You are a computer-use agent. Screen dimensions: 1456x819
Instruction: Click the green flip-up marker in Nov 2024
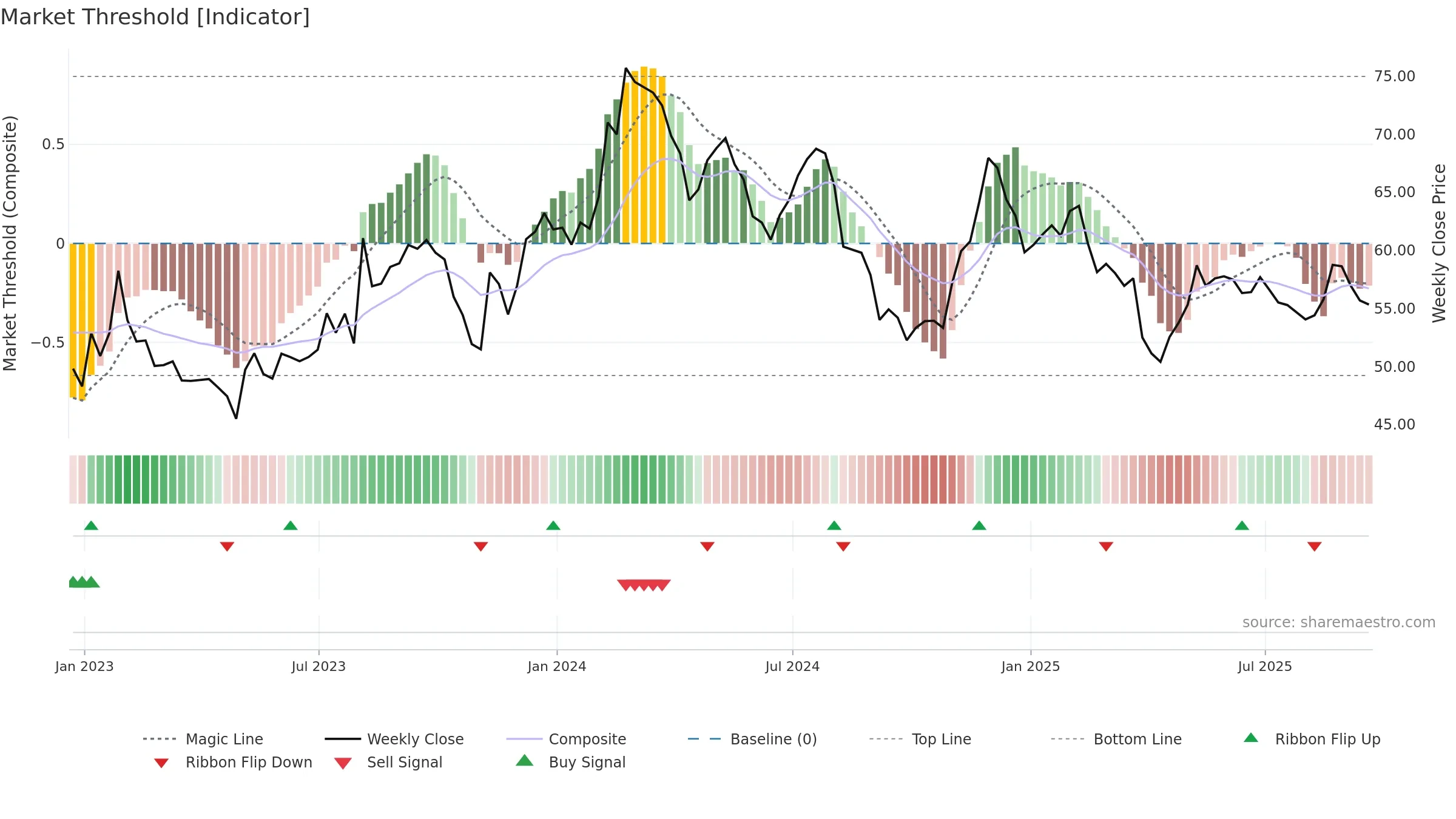tap(979, 525)
